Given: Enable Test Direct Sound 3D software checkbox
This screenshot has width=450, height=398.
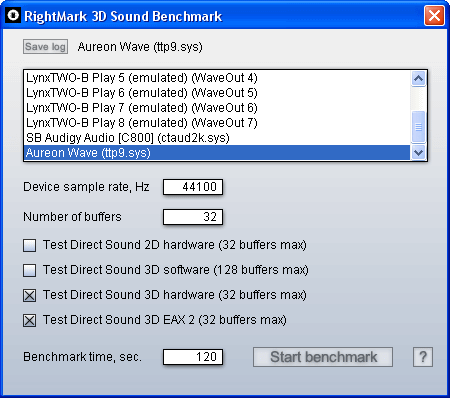Looking at the screenshot, I should 29,270.
